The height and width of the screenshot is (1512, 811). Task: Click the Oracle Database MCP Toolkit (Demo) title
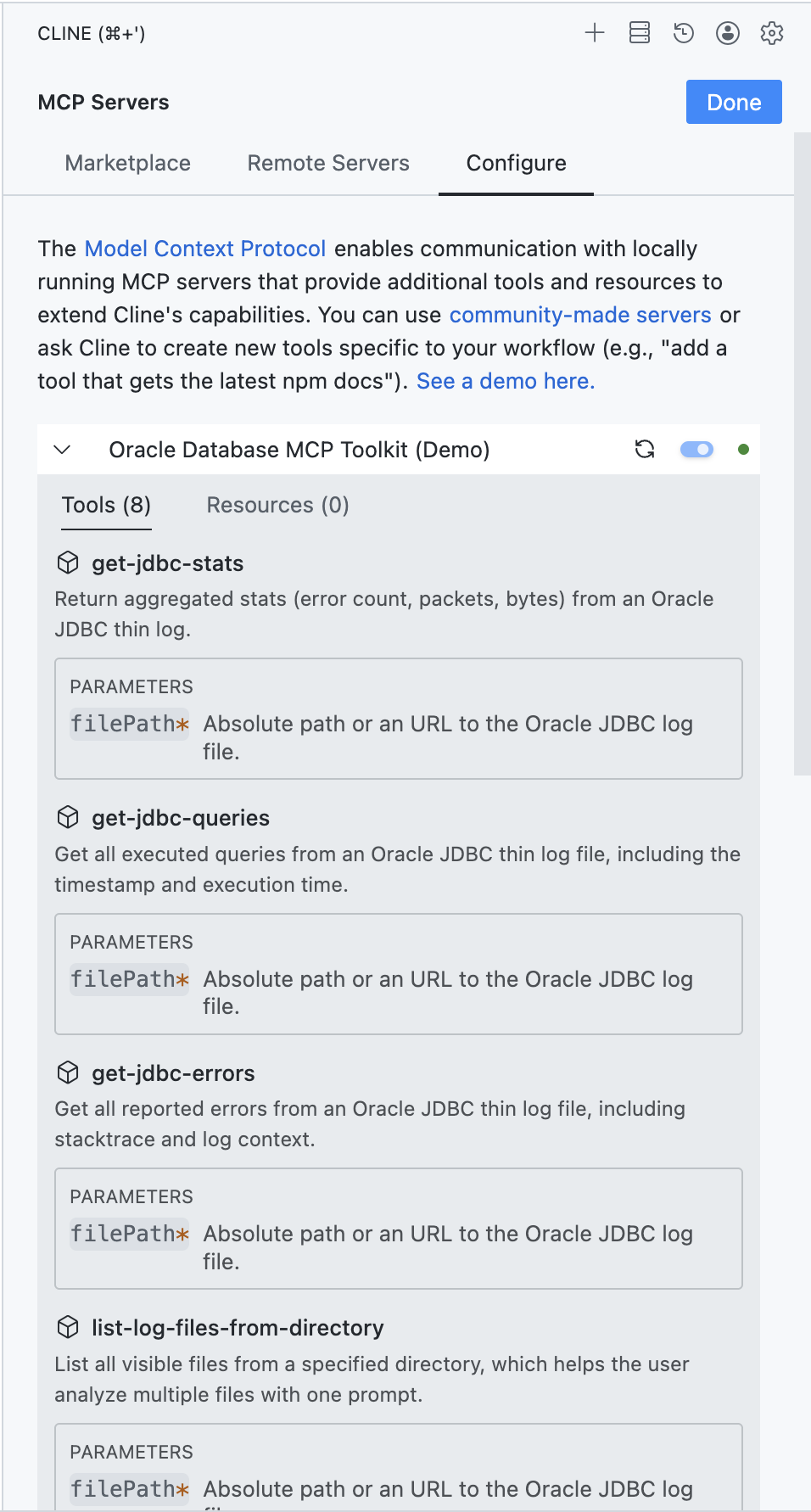[299, 450]
